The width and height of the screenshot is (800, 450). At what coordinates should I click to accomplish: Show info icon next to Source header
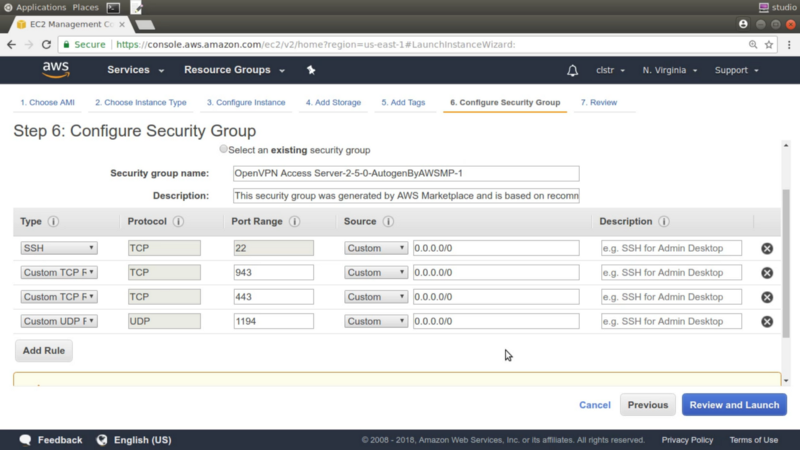(388, 221)
